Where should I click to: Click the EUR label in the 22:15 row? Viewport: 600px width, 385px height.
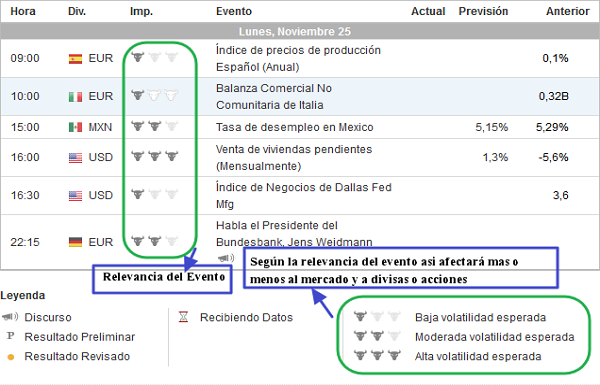pos(101,242)
